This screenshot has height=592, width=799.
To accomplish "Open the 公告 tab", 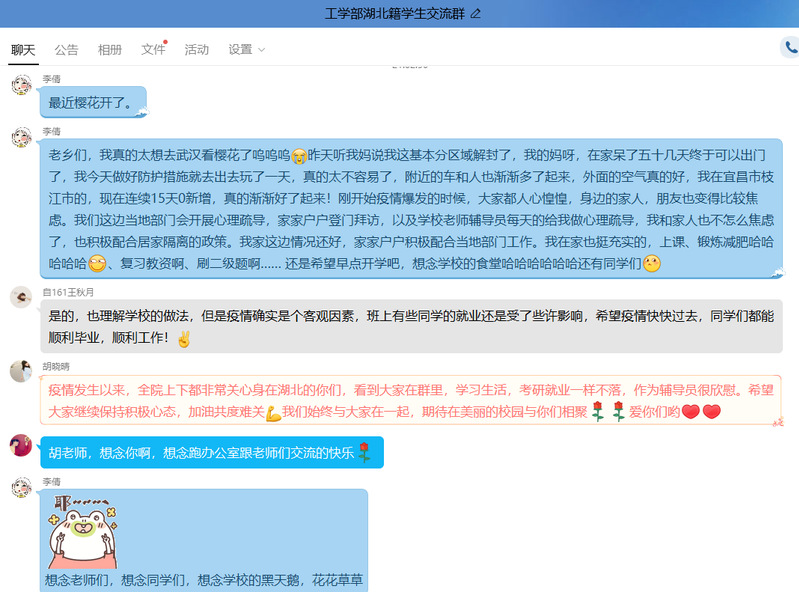I will 66,49.
